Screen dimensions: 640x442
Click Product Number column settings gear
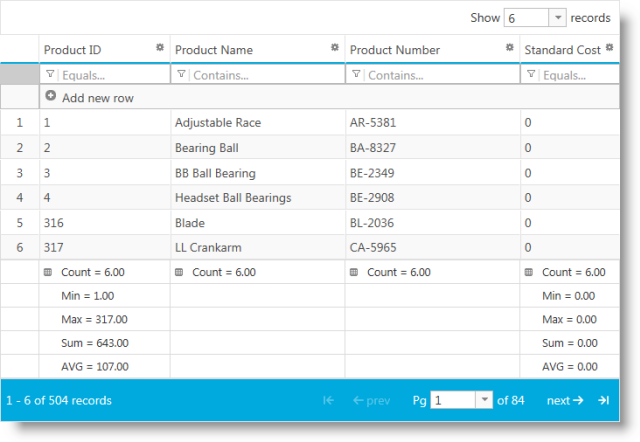click(x=510, y=48)
